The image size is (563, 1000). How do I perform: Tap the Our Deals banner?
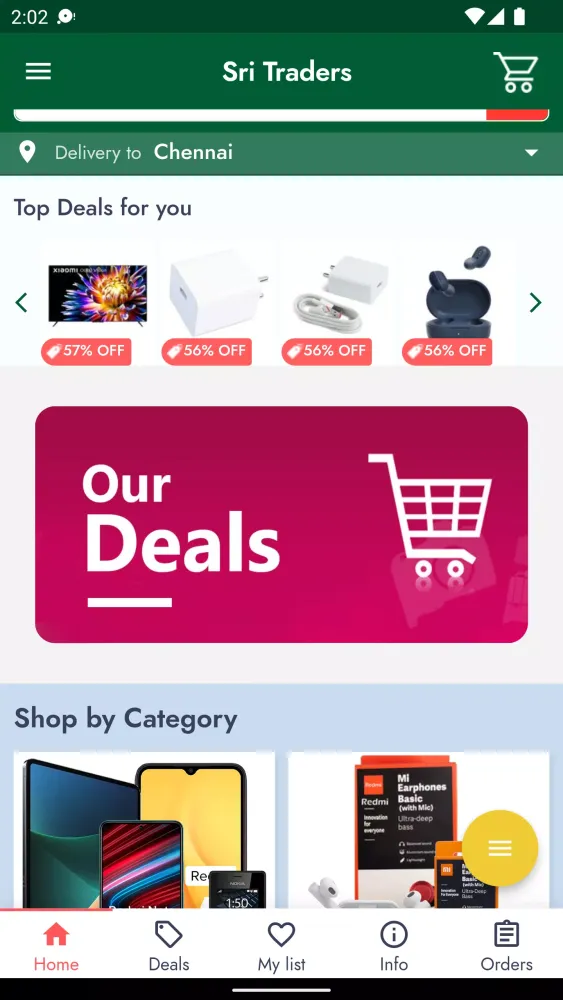pyautogui.click(x=281, y=524)
